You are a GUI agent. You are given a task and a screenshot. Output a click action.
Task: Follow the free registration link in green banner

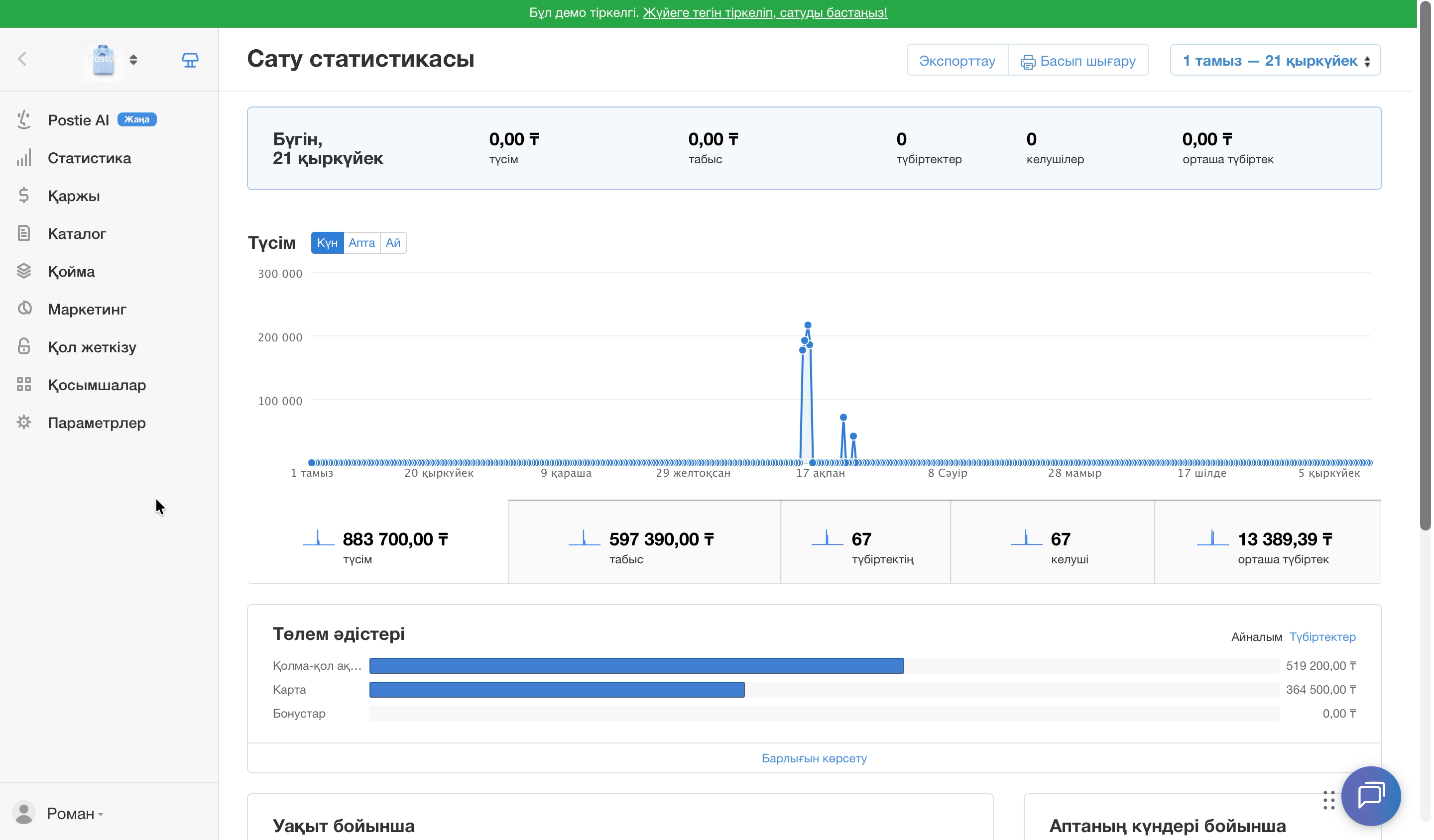click(x=765, y=12)
